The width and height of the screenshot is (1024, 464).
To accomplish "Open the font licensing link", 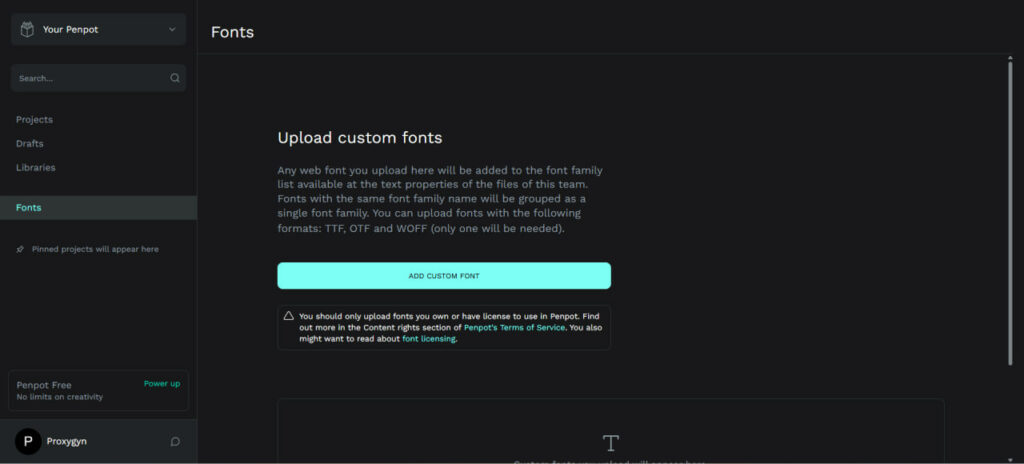I will click(x=428, y=339).
